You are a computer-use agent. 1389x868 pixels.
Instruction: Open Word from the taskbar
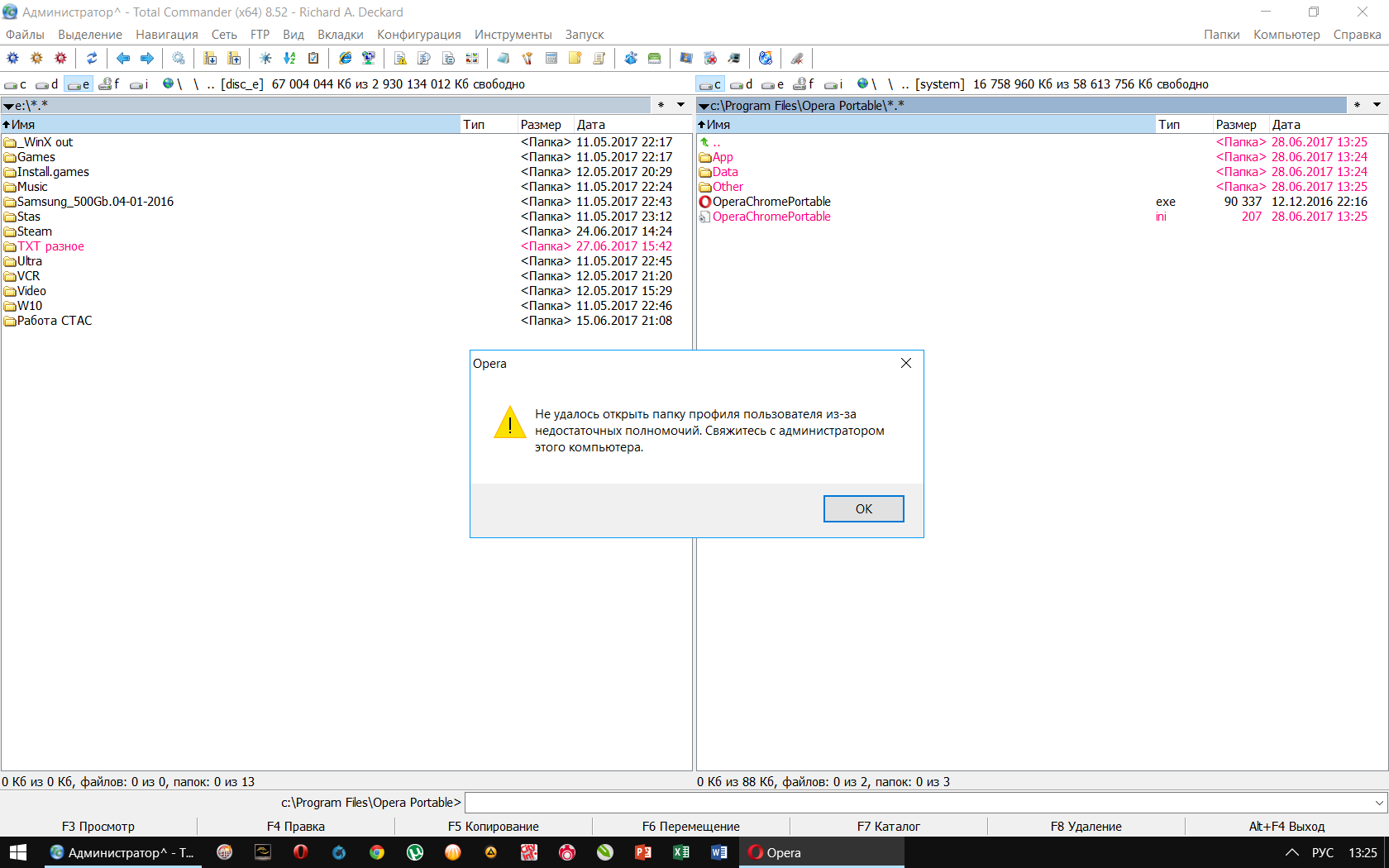[x=719, y=852]
